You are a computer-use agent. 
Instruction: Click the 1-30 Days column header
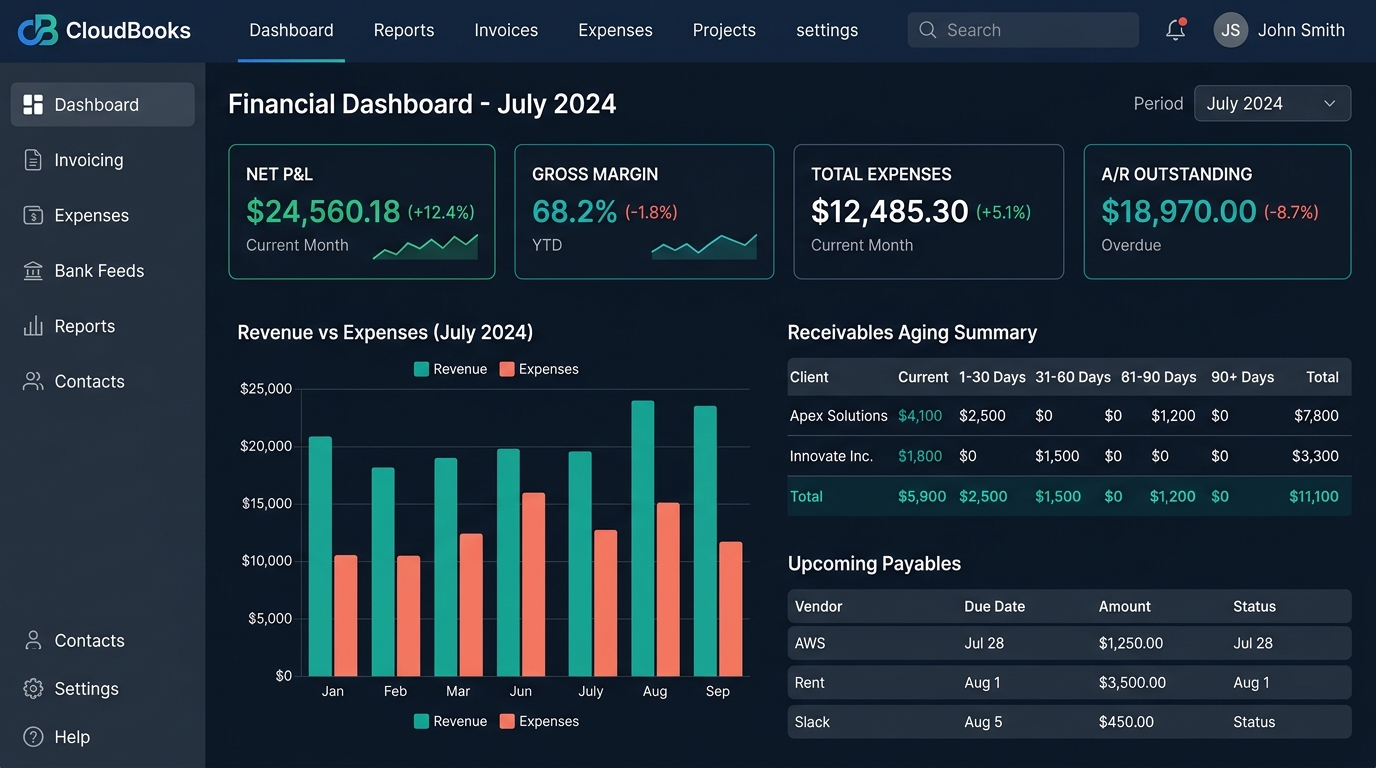[x=992, y=377]
